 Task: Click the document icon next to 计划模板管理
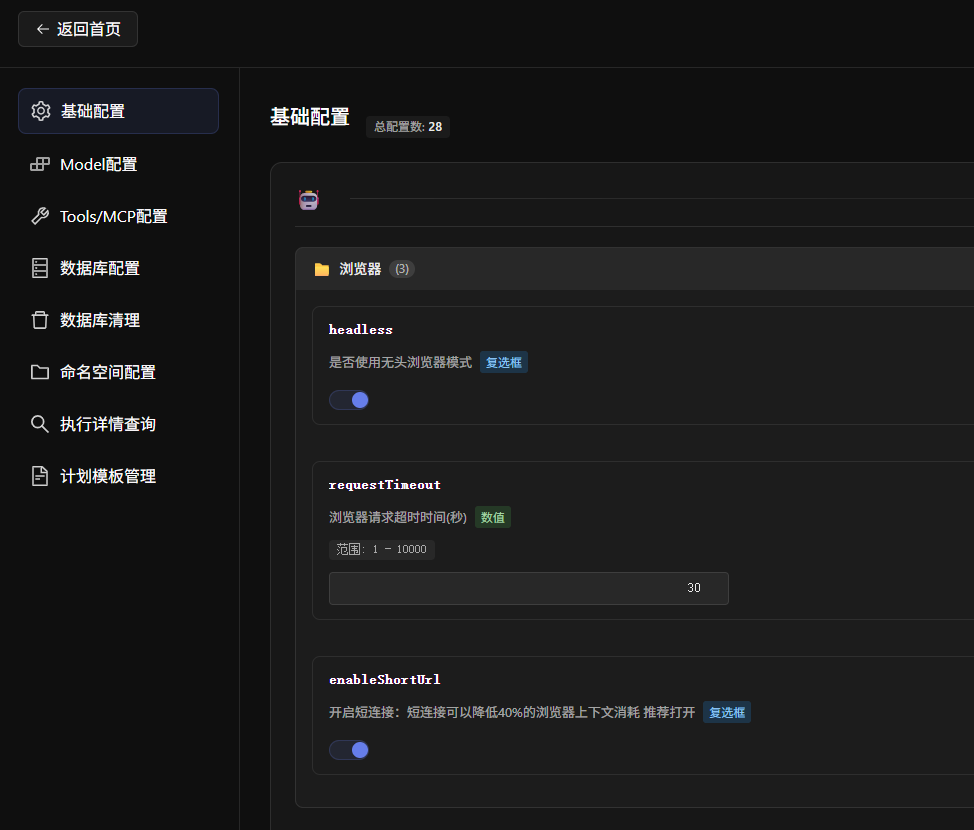click(40, 475)
